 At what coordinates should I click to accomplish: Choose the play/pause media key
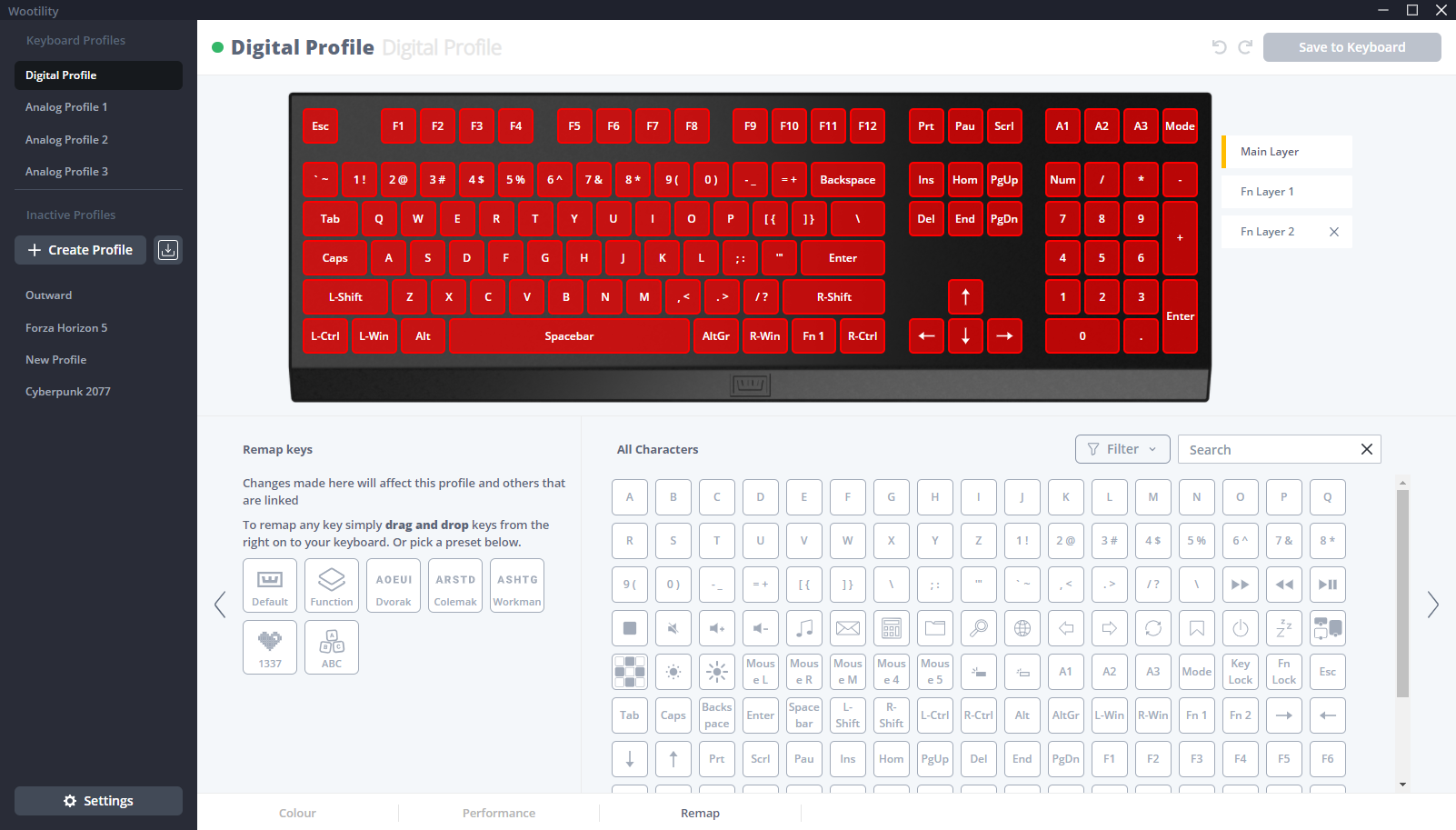click(1328, 585)
